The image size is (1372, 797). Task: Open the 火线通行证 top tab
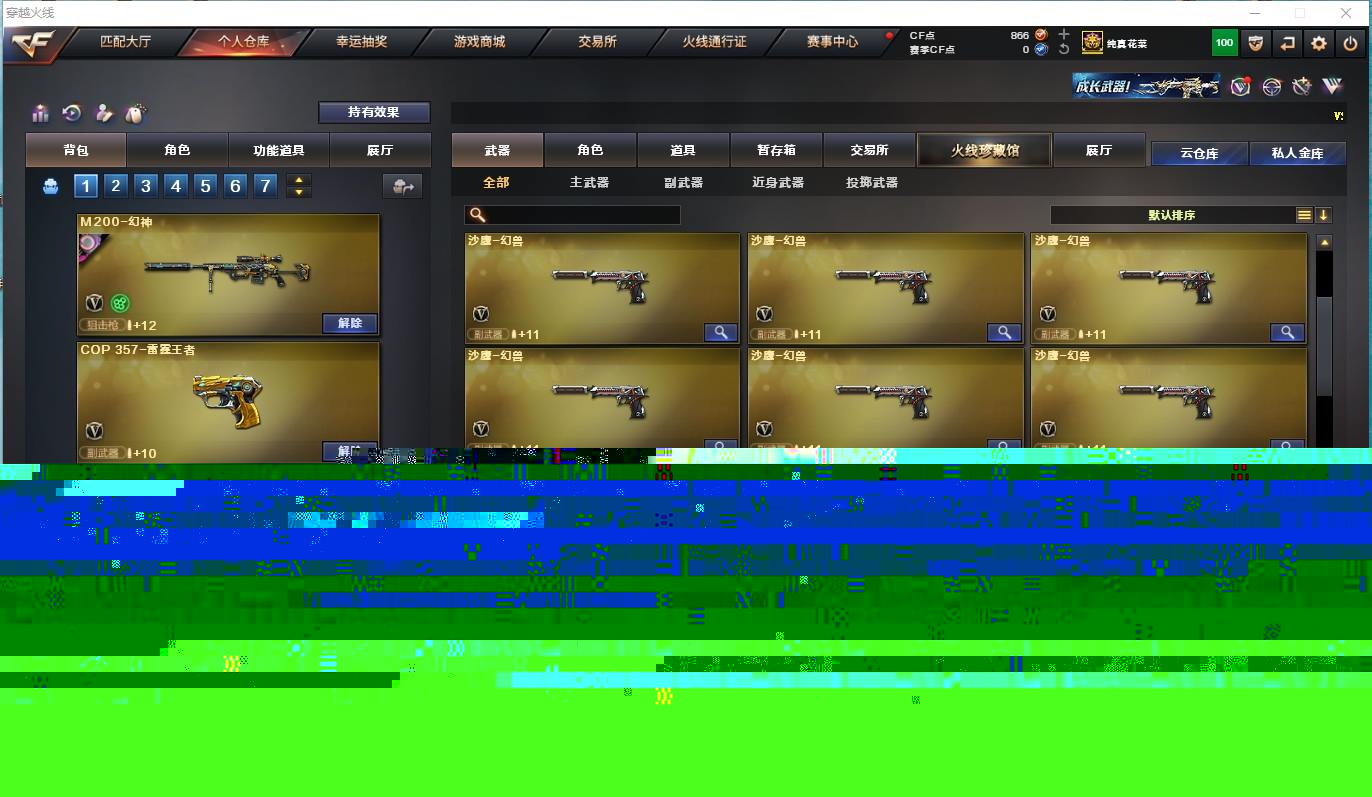click(715, 42)
